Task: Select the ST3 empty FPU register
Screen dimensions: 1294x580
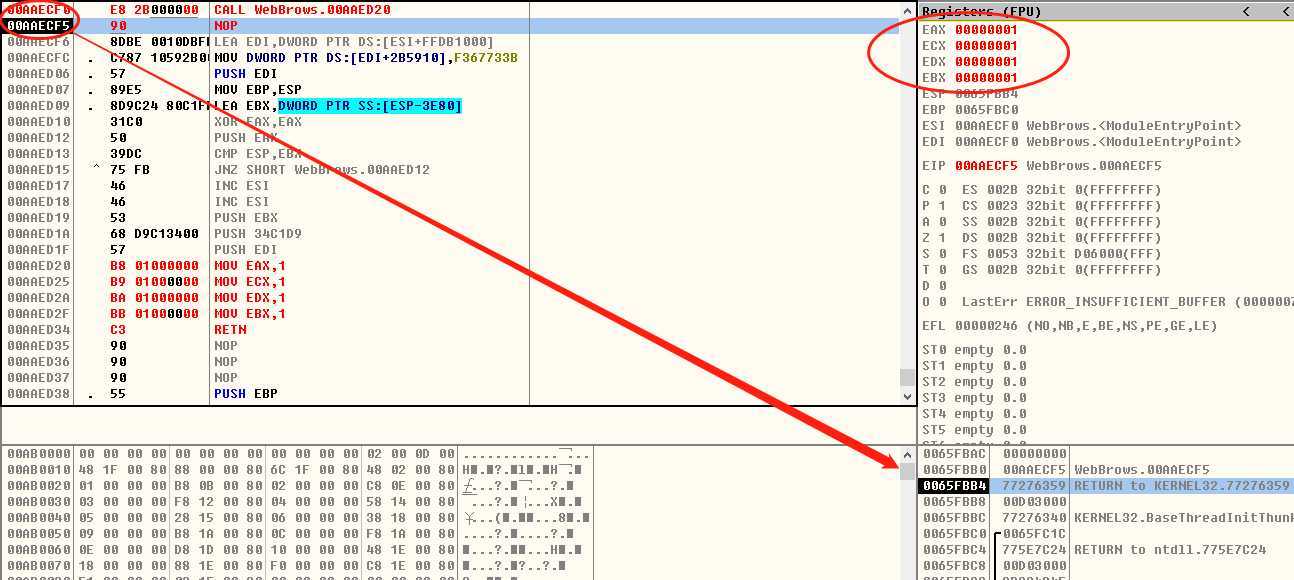Action: click(974, 398)
